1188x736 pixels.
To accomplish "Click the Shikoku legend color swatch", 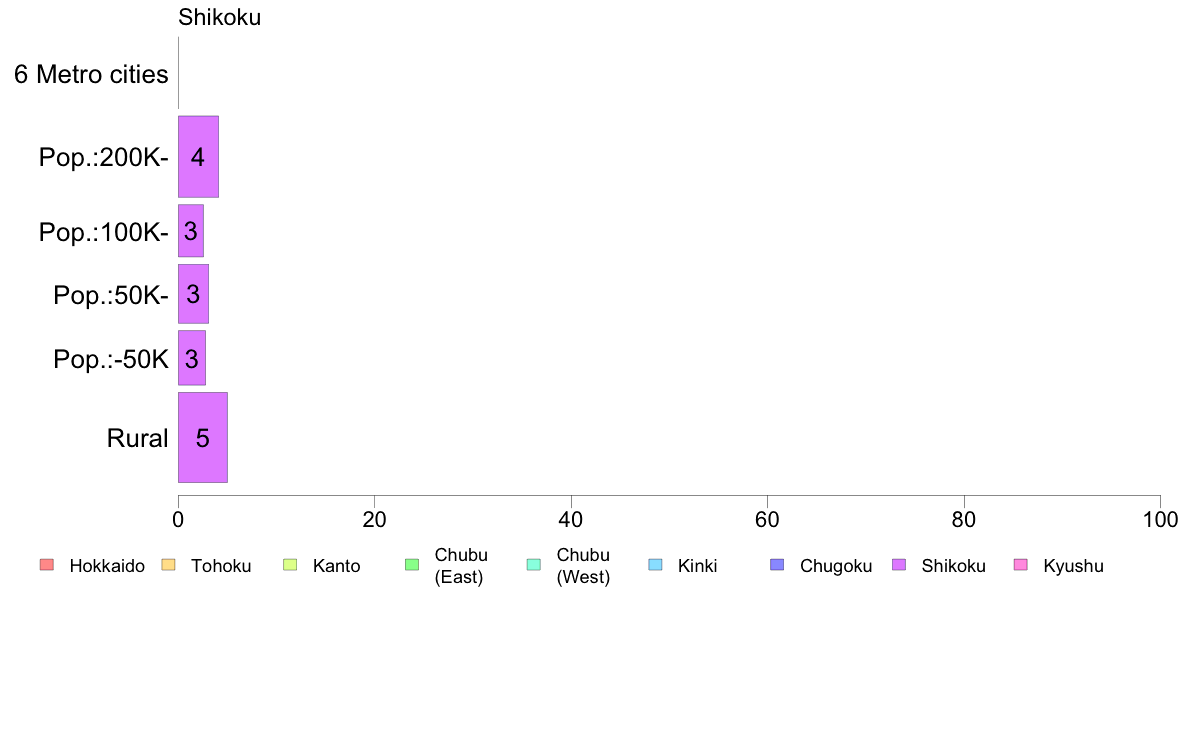I will point(899,565).
